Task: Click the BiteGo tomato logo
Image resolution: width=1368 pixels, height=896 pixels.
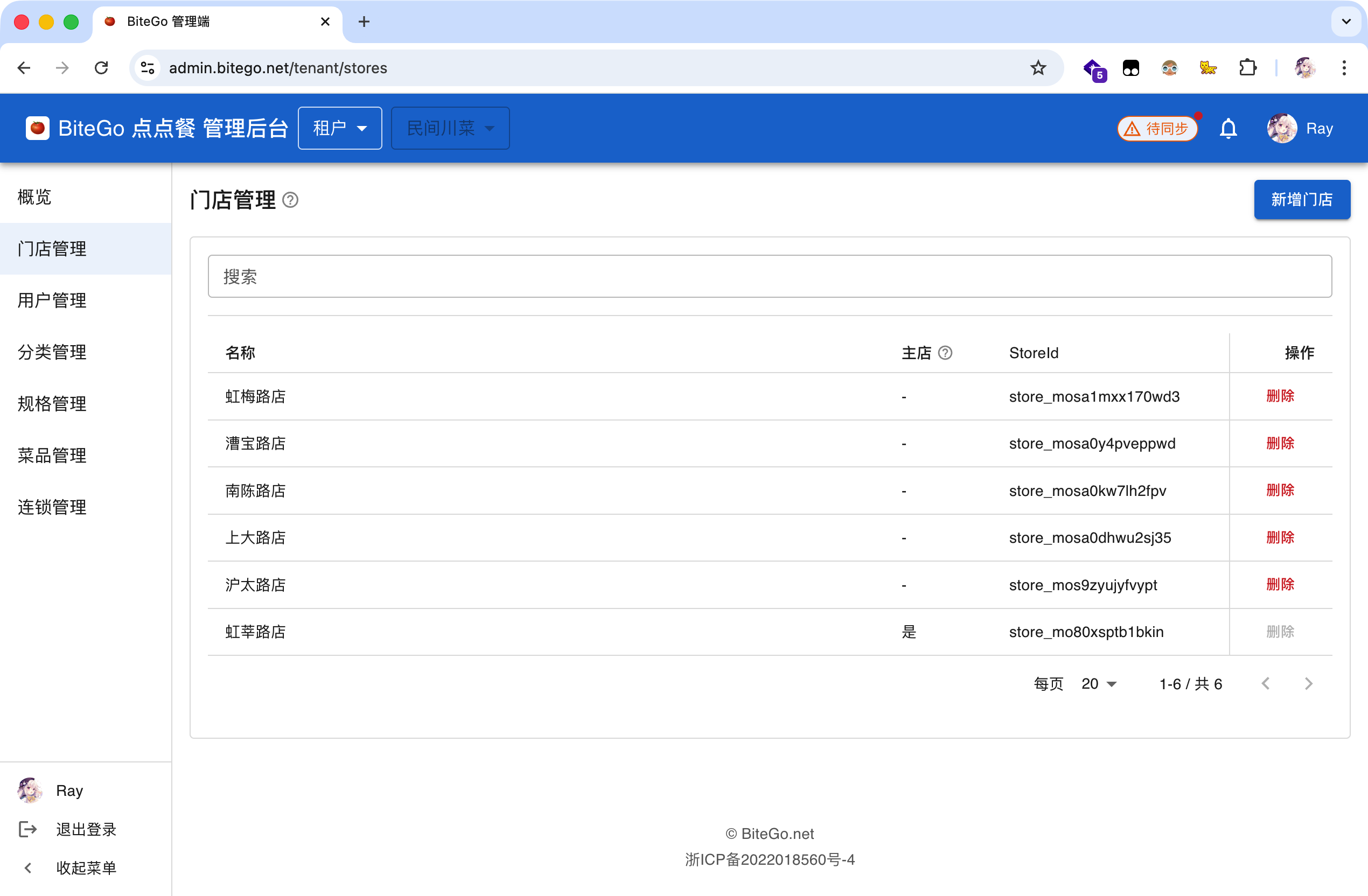Action: point(37,128)
